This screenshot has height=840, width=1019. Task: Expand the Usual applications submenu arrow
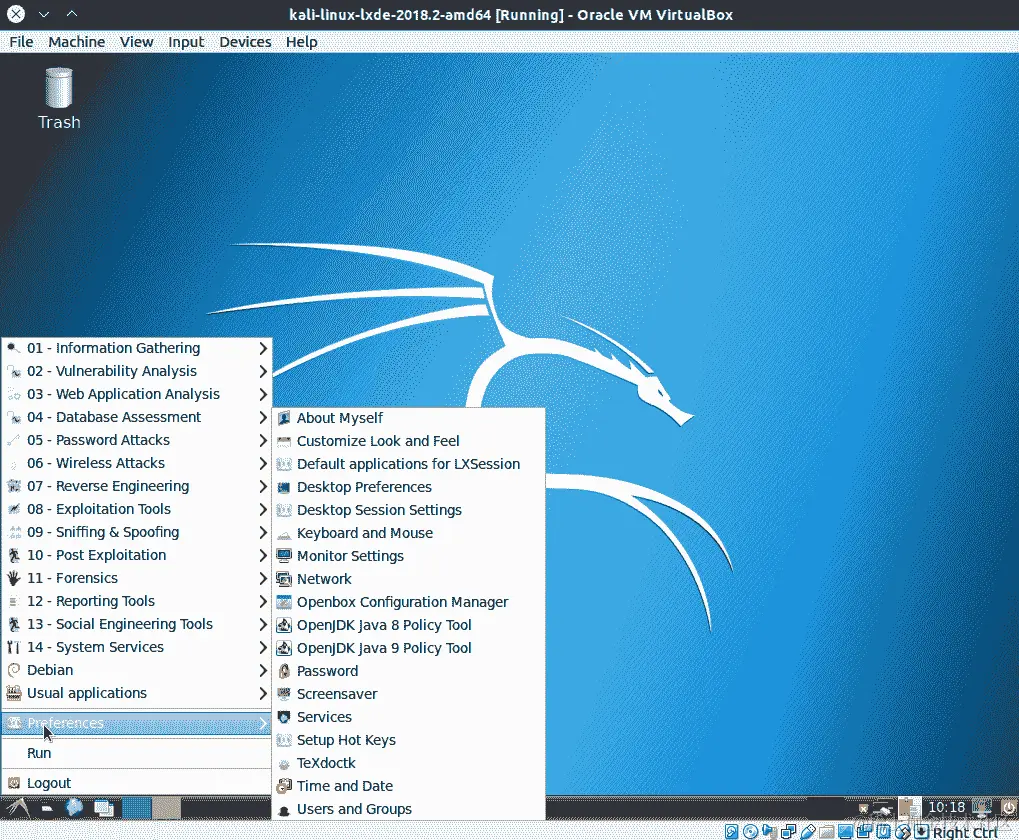tap(263, 694)
